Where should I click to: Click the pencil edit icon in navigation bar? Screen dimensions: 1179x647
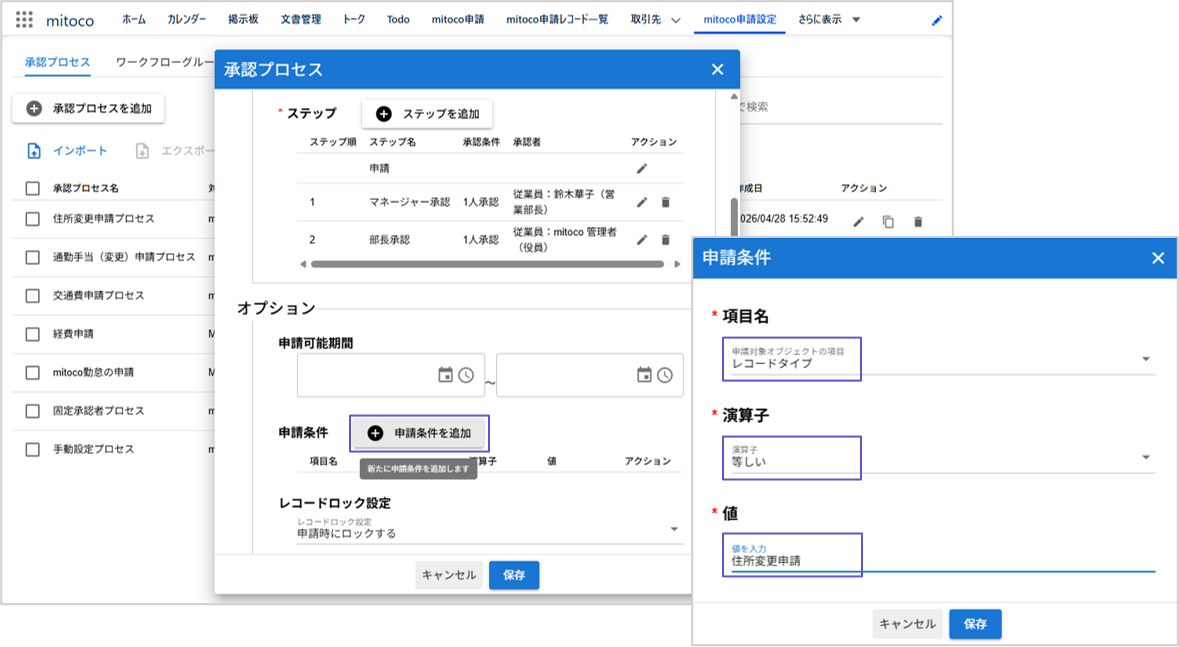pos(937,20)
